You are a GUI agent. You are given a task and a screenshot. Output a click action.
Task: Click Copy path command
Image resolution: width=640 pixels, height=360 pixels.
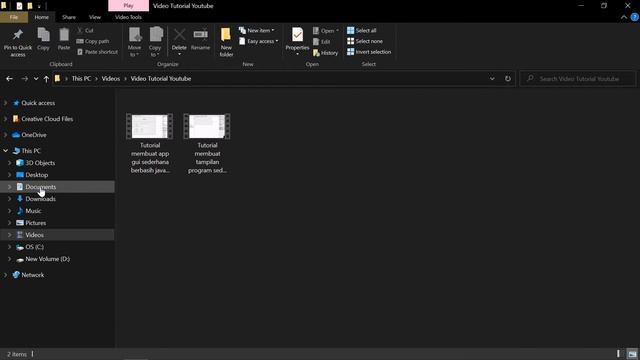click(93, 41)
